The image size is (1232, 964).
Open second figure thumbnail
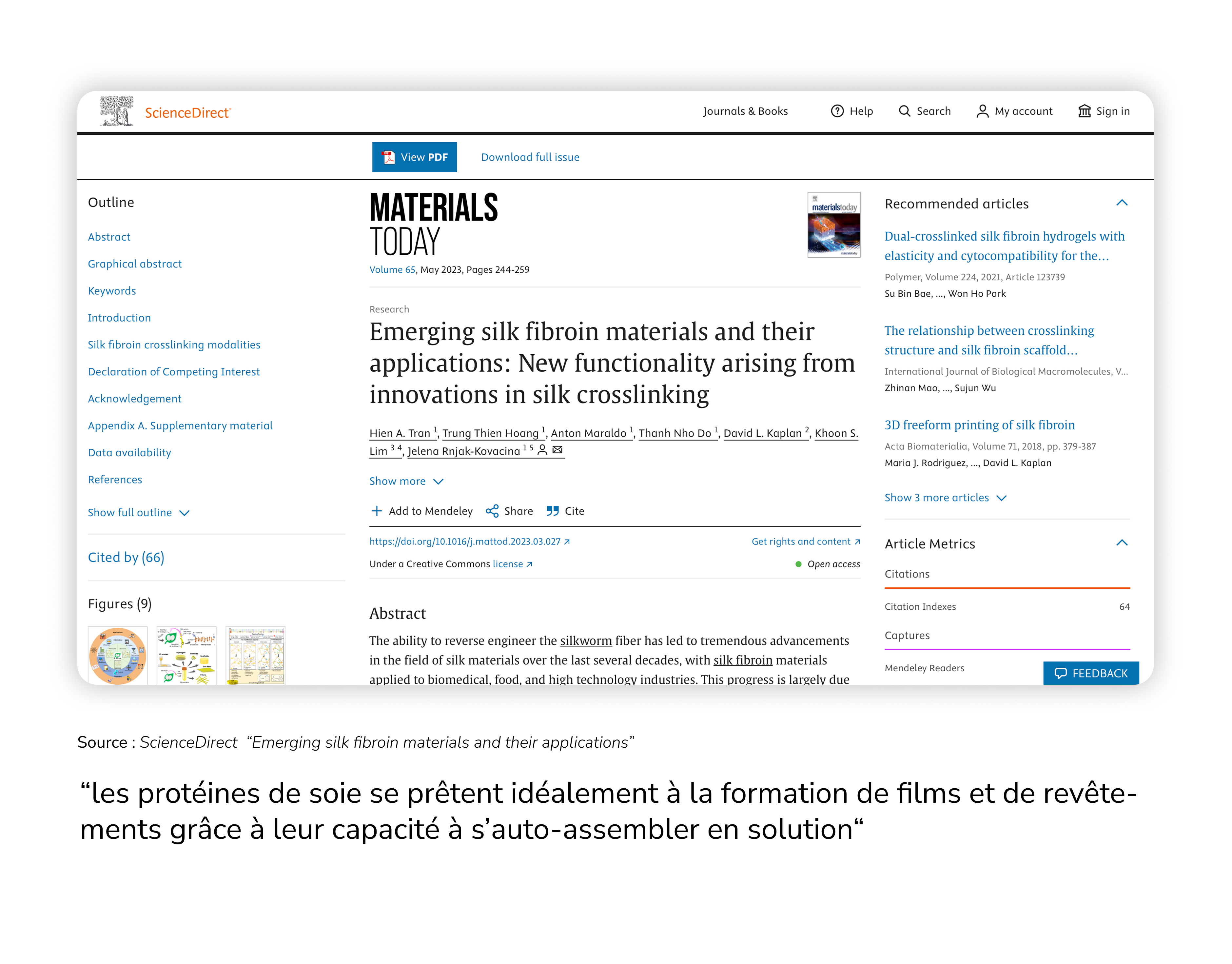186,655
